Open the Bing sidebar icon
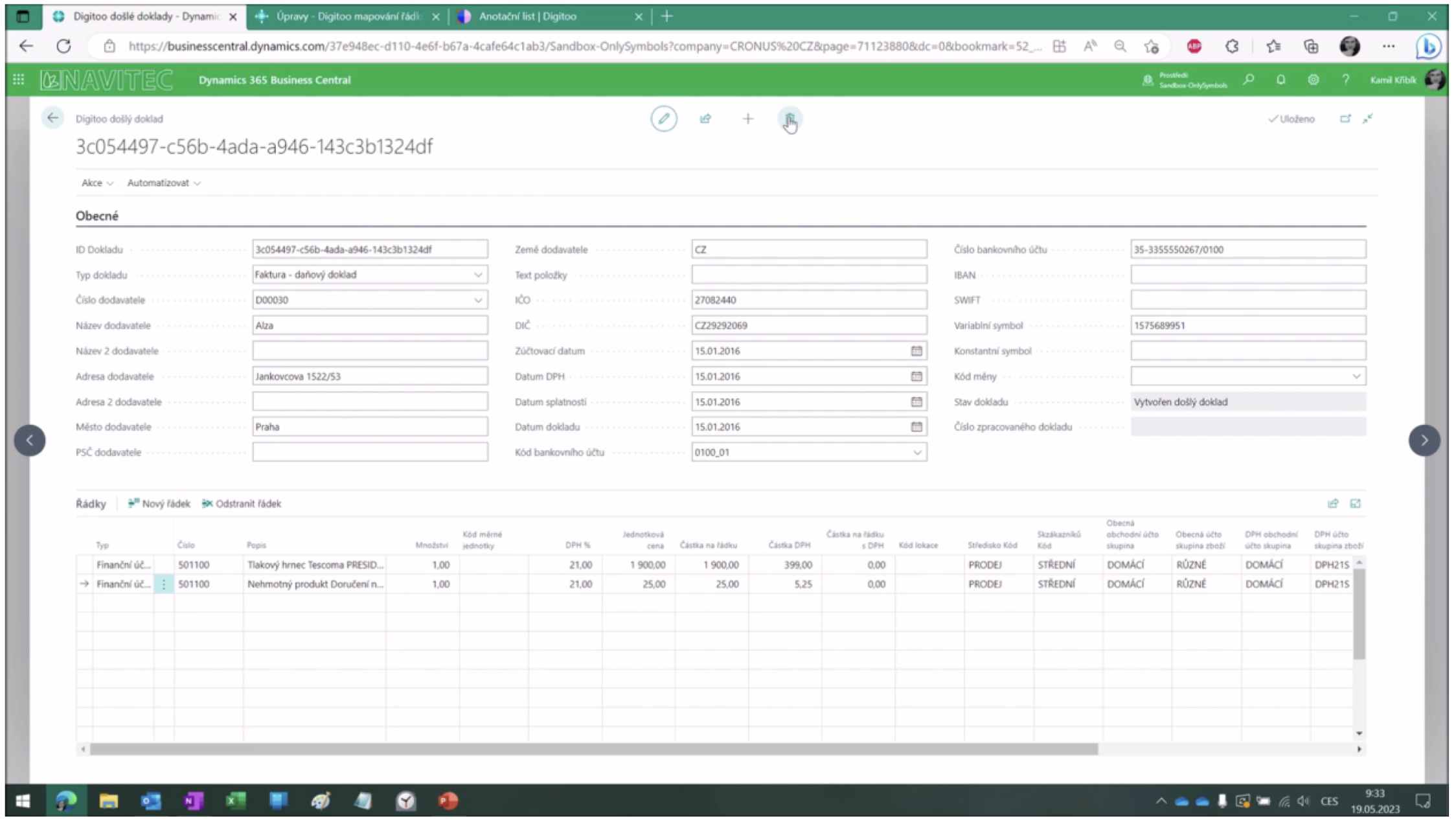This screenshot has width=1456, height=824. (x=1428, y=46)
